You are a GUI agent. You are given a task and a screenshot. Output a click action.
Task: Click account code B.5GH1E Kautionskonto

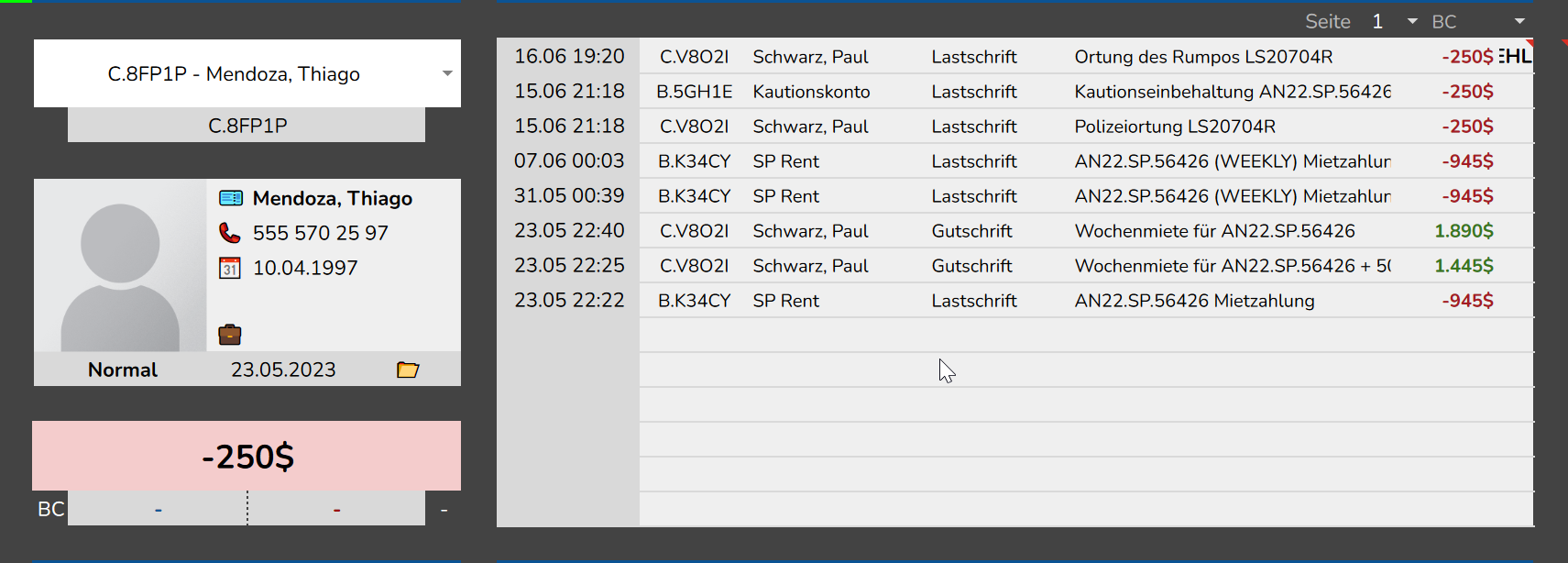click(x=695, y=92)
